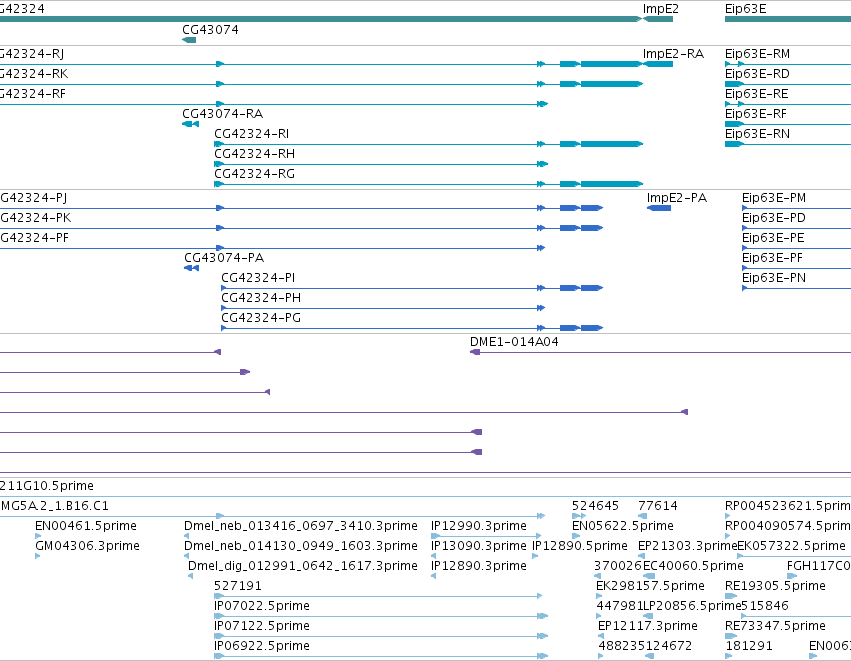Select IP07022.5prime EST label

tap(262, 607)
